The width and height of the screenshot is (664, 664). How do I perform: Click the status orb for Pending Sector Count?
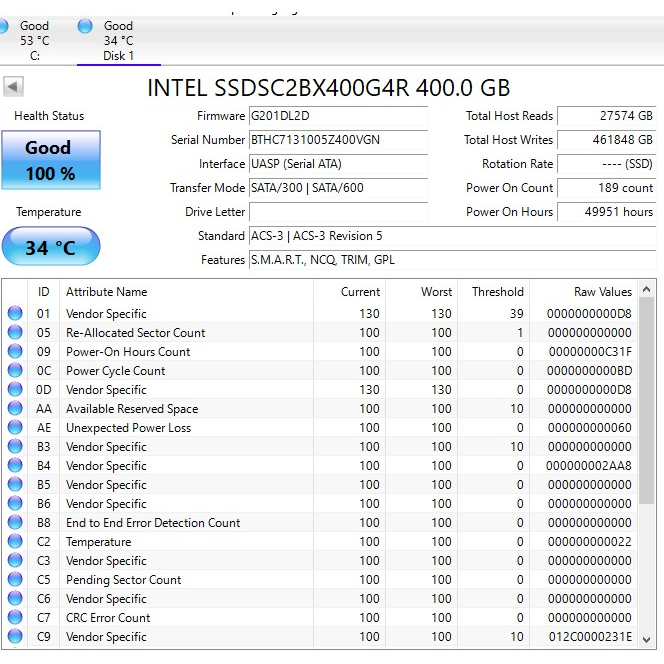coord(15,580)
